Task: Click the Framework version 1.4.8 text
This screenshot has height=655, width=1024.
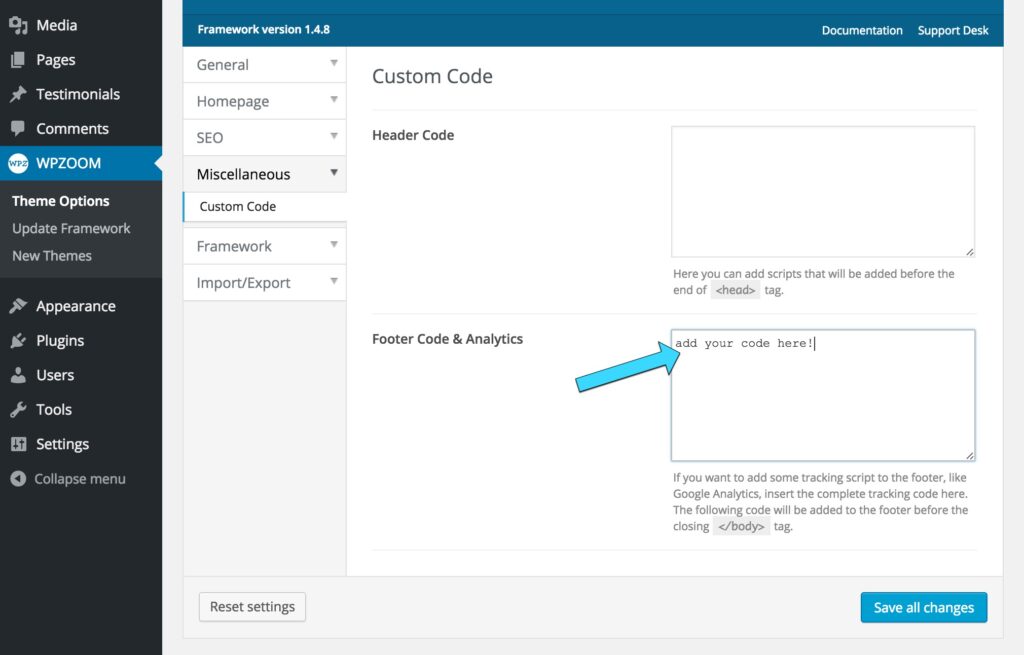Action: click(x=264, y=29)
